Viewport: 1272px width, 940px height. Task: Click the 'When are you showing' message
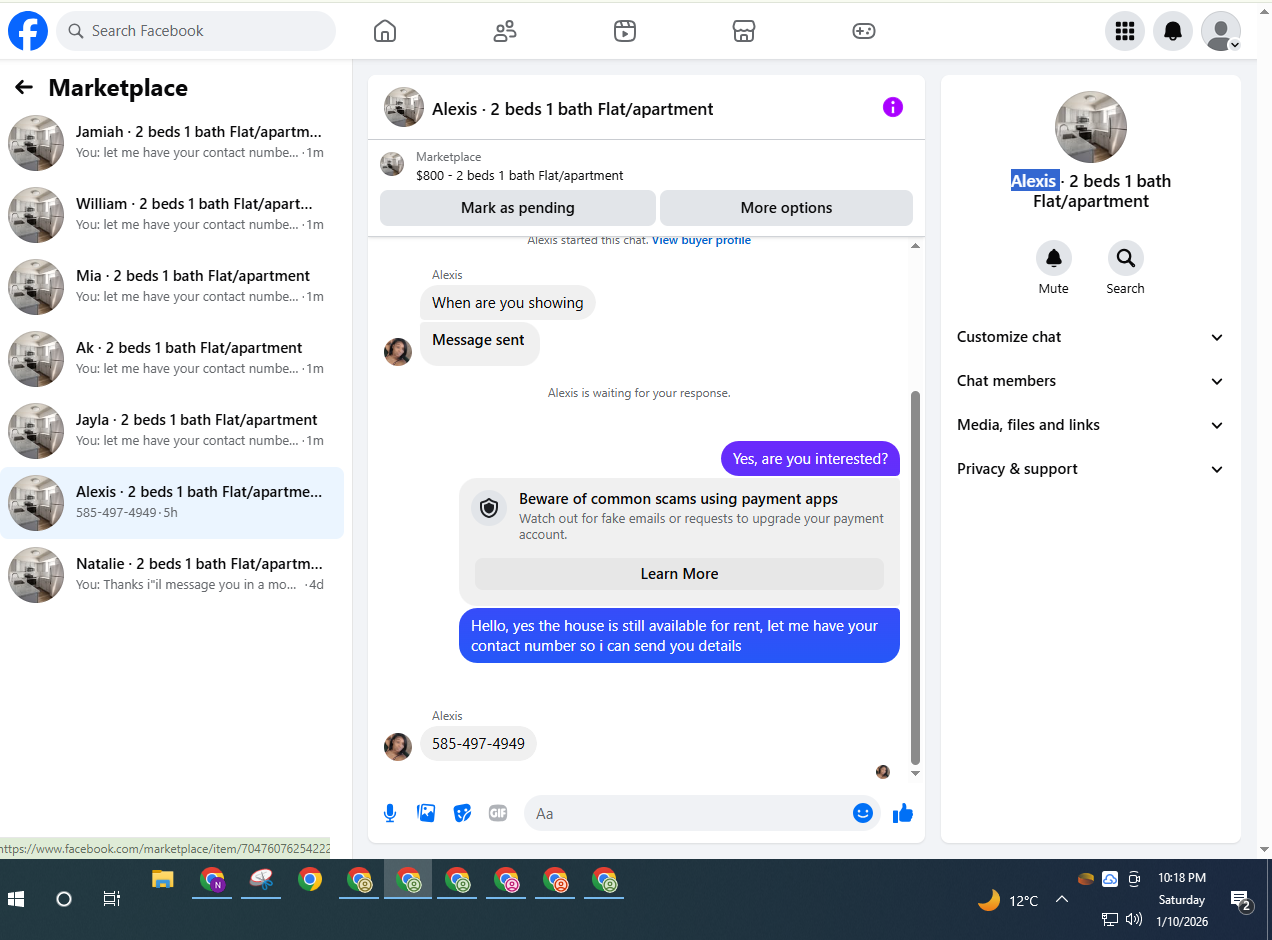(x=507, y=303)
